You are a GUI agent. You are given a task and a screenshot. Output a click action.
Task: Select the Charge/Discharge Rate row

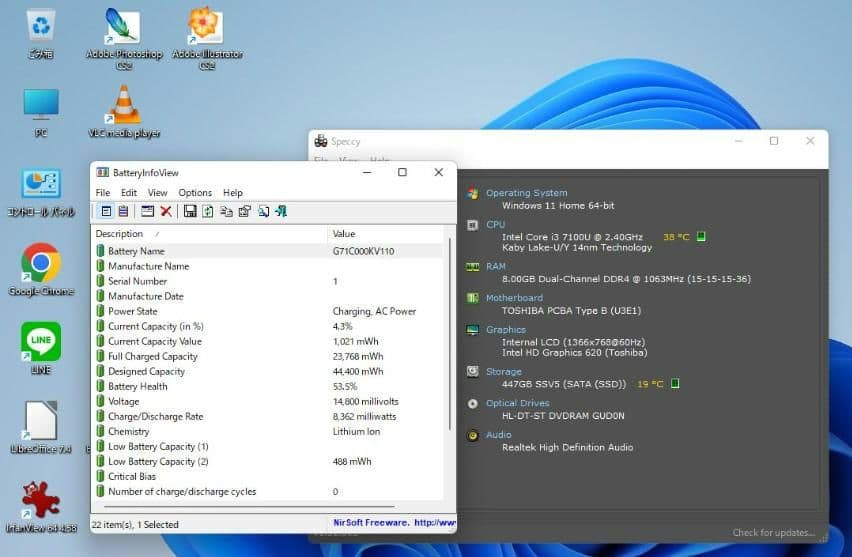coord(268,417)
